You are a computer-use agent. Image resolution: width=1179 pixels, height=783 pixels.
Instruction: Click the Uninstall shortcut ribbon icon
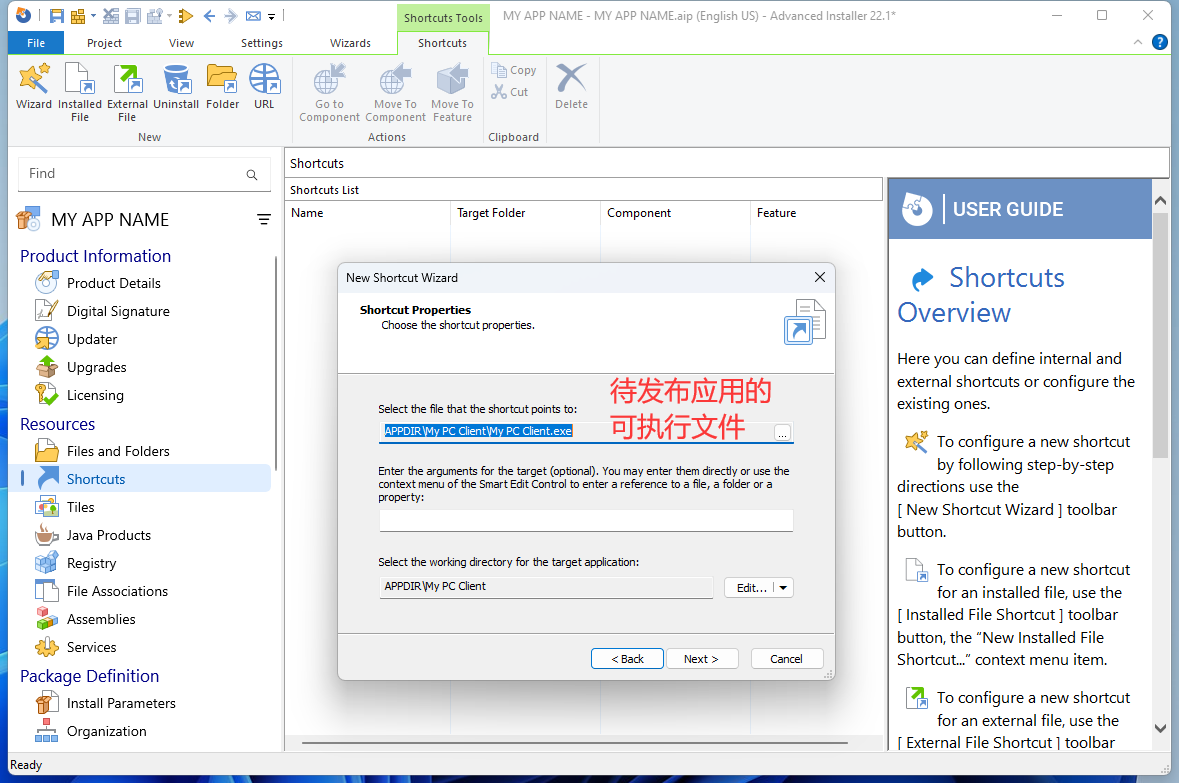(176, 87)
